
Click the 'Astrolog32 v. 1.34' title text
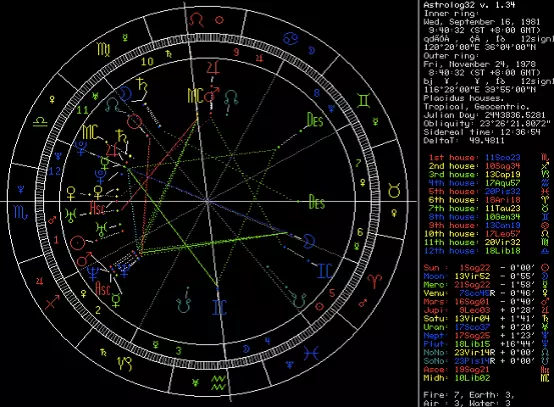(469, 5)
